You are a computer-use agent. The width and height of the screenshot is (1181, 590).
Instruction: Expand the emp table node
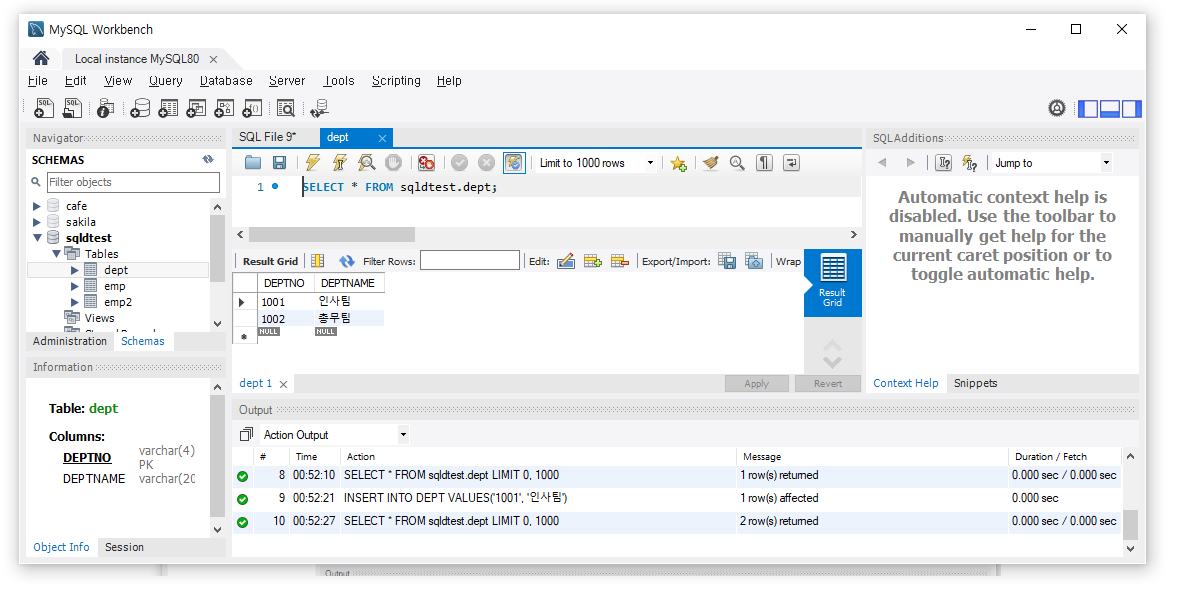click(x=75, y=286)
